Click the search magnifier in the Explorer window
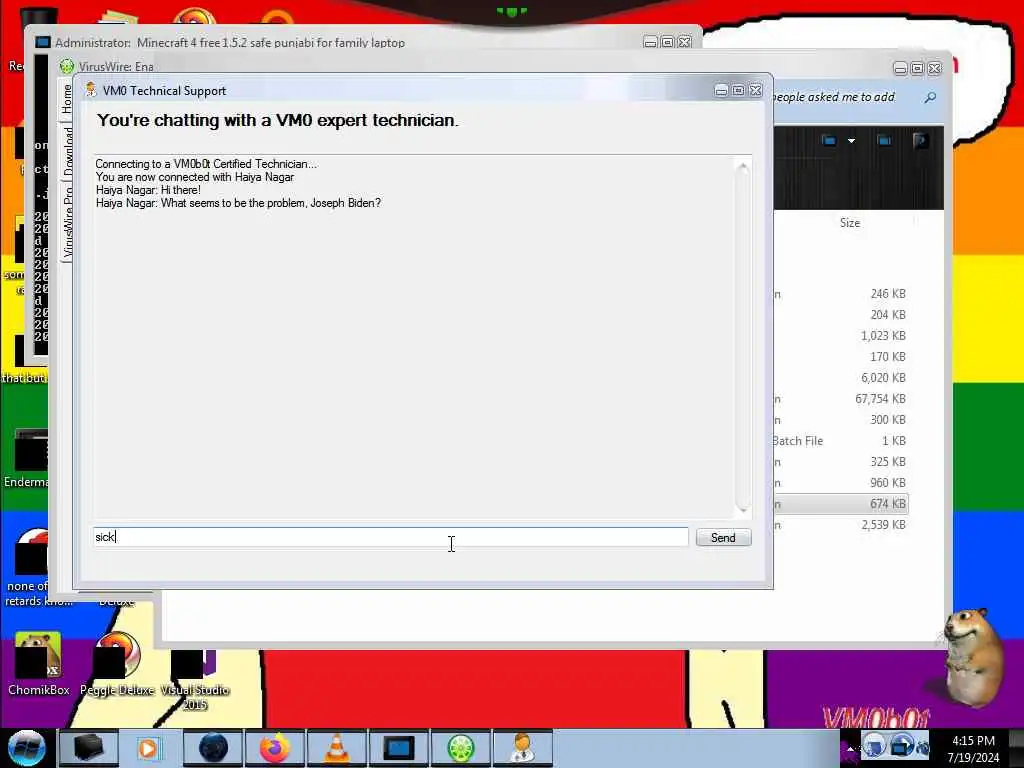This screenshot has width=1024, height=768. coord(930,97)
